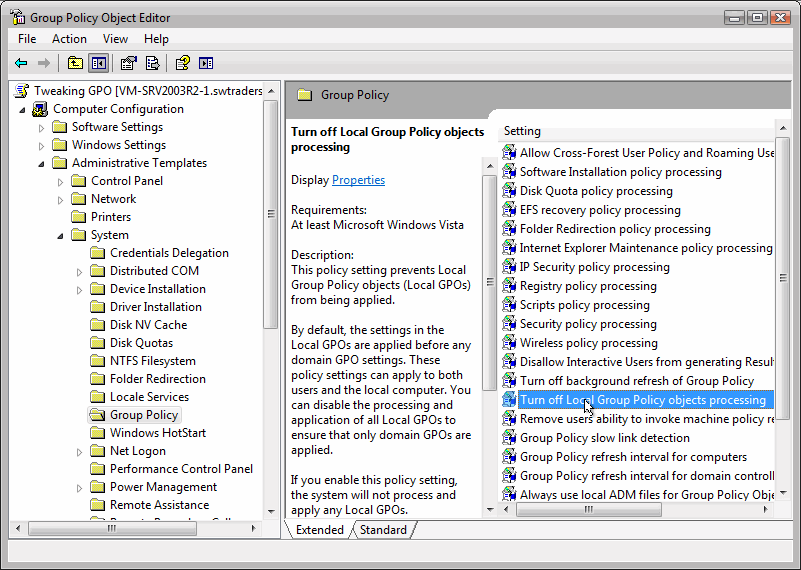The height and width of the screenshot is (570, 801).
Task: Click the icon beside Folder Redirection policy processing
Action: (x=509, y=229)
